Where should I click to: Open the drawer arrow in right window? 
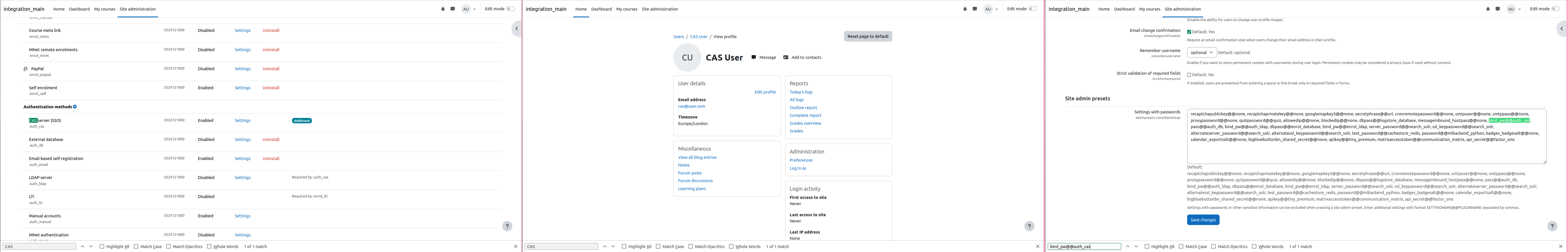tap(1561, 28)
